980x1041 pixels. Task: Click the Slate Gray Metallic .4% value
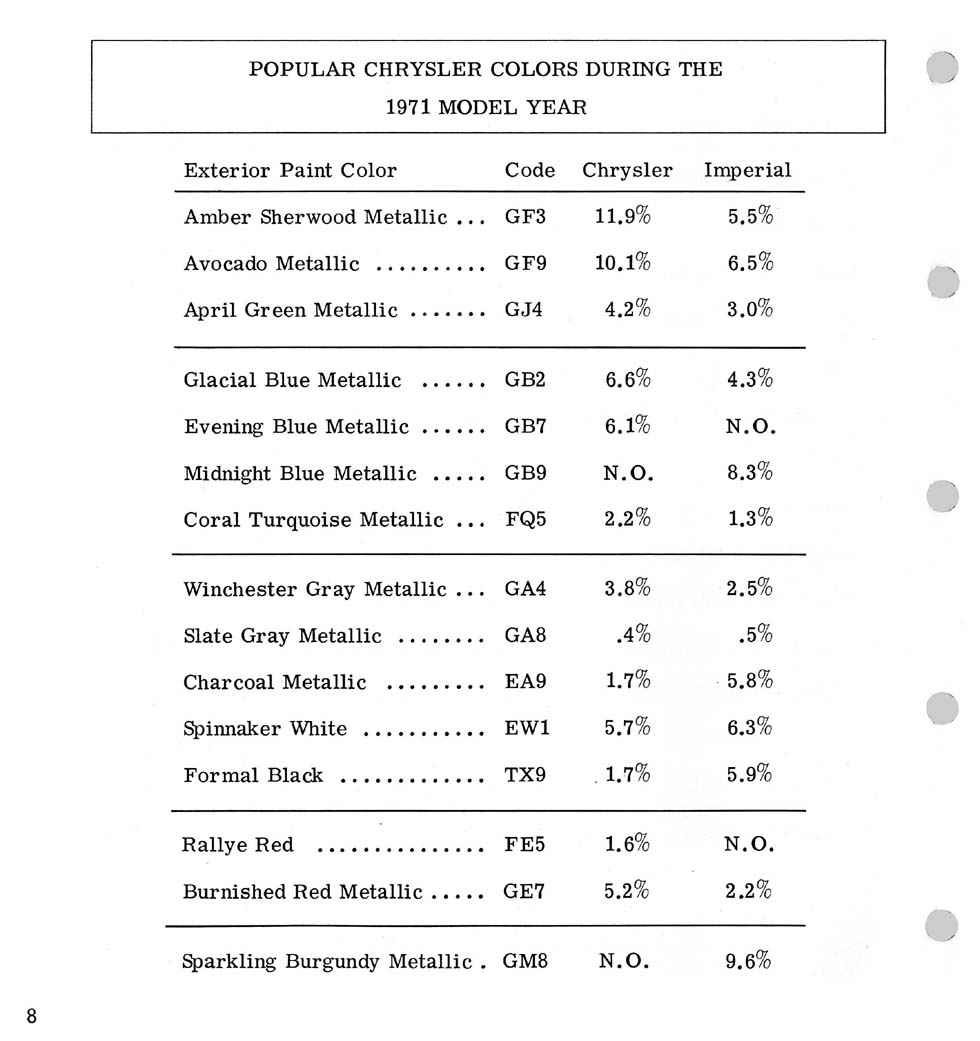click(633, 634)
